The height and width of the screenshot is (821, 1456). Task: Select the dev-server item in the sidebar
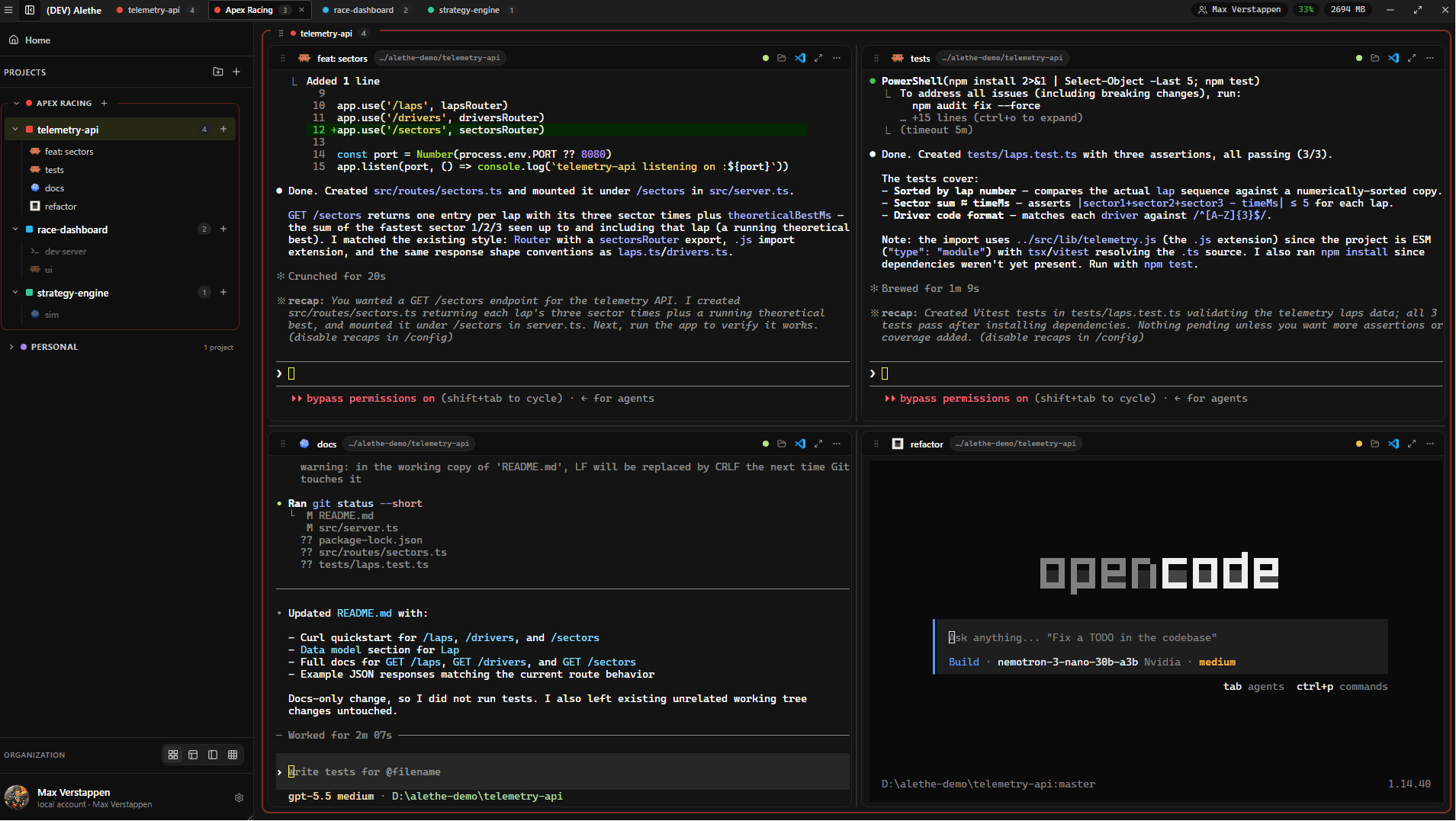[66, 252]
